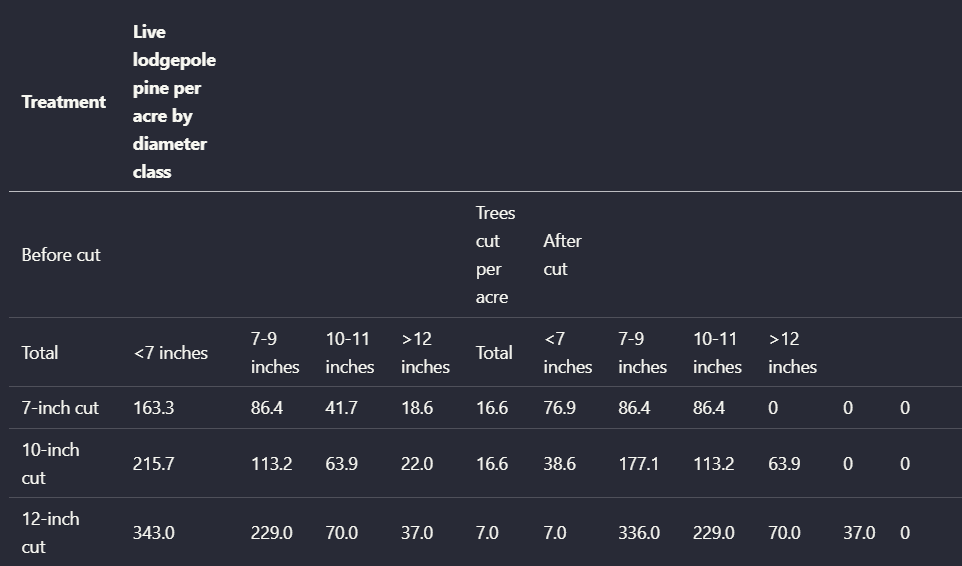Click the 38.6 value cell

[560, 464]
